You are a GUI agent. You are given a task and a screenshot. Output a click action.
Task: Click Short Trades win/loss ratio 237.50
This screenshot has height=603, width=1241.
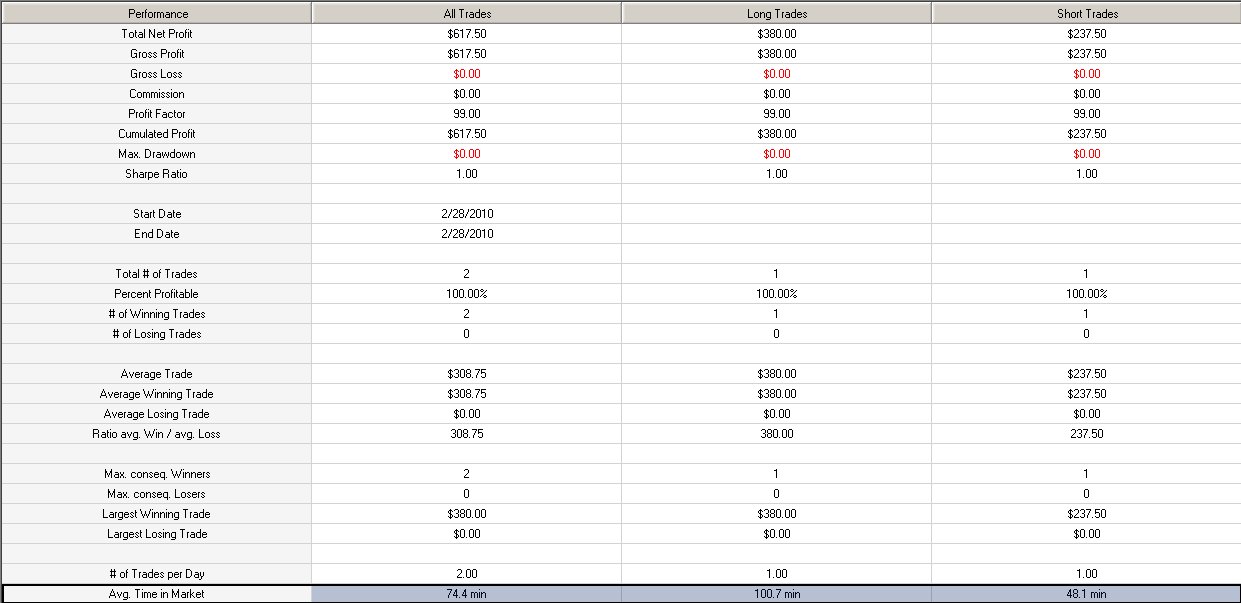[x=1086, y=434]
